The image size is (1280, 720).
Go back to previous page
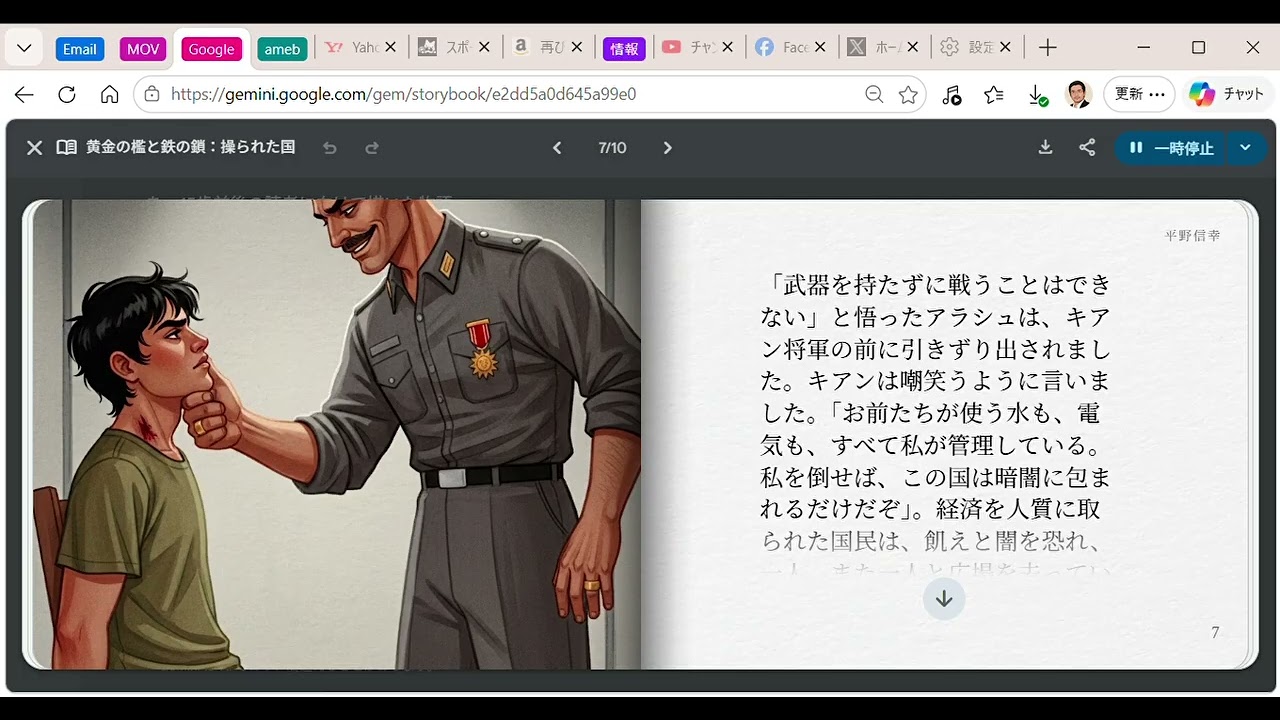point(24,95)
